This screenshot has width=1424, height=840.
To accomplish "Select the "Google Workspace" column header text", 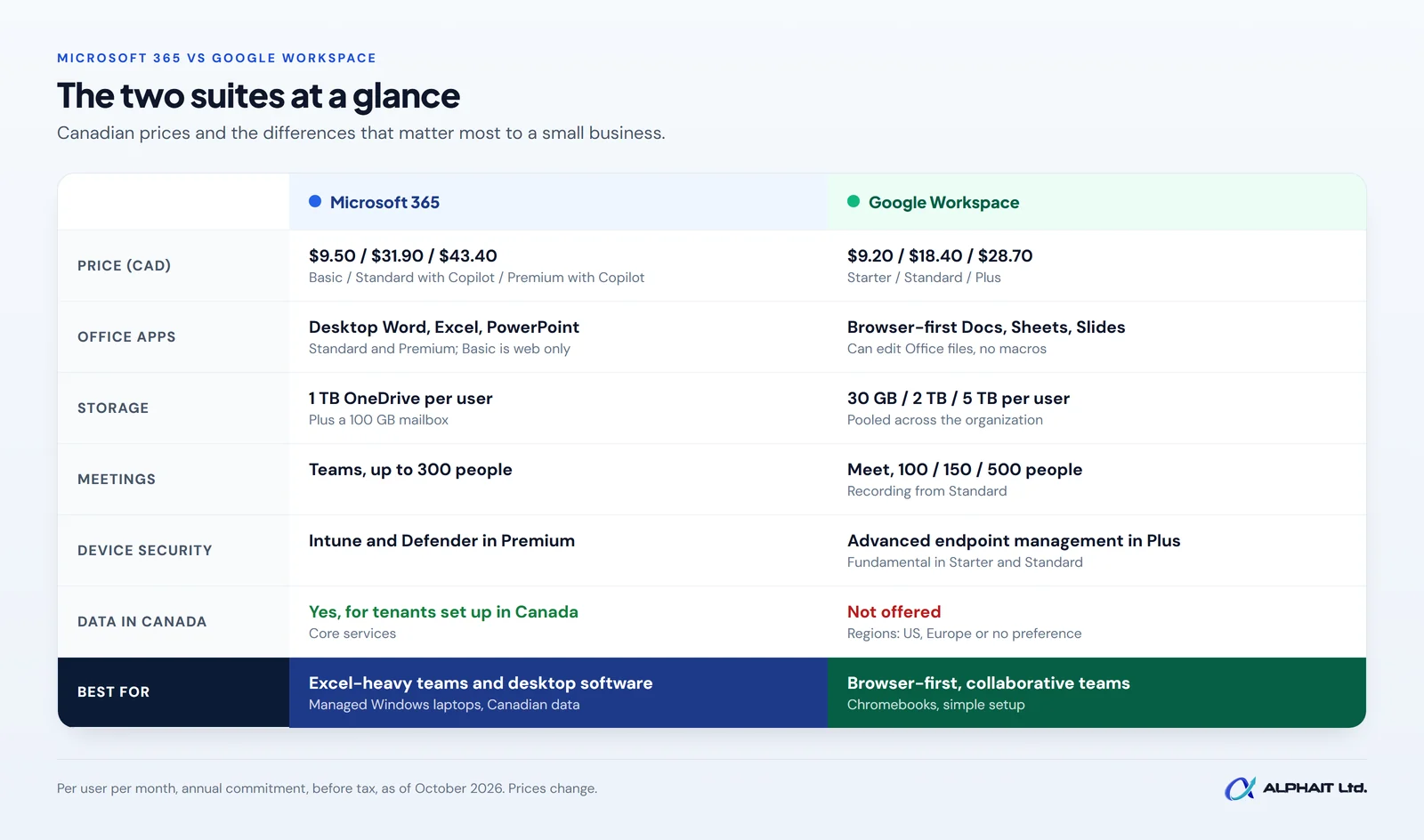I will tap(944, 202).
